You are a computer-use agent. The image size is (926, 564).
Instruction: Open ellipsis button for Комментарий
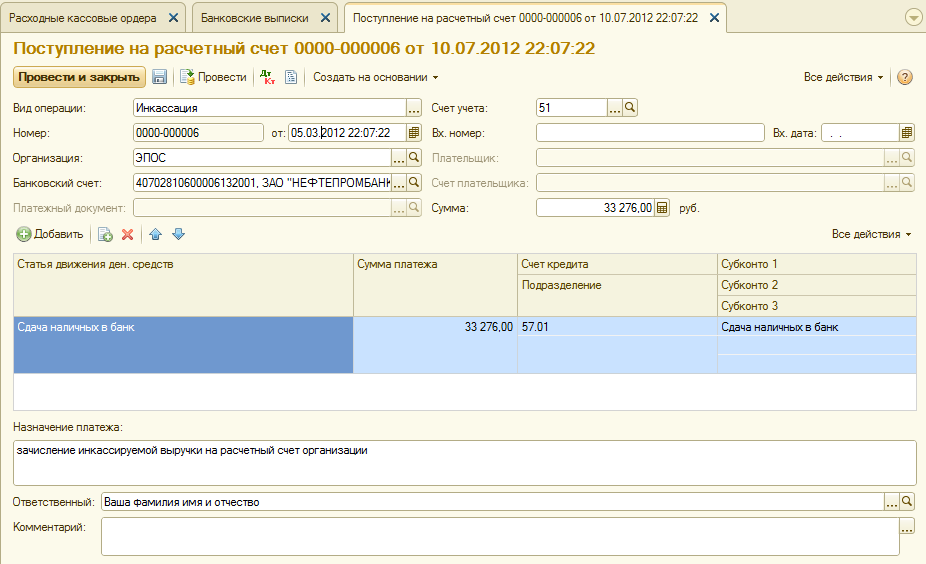coord(907,526)
